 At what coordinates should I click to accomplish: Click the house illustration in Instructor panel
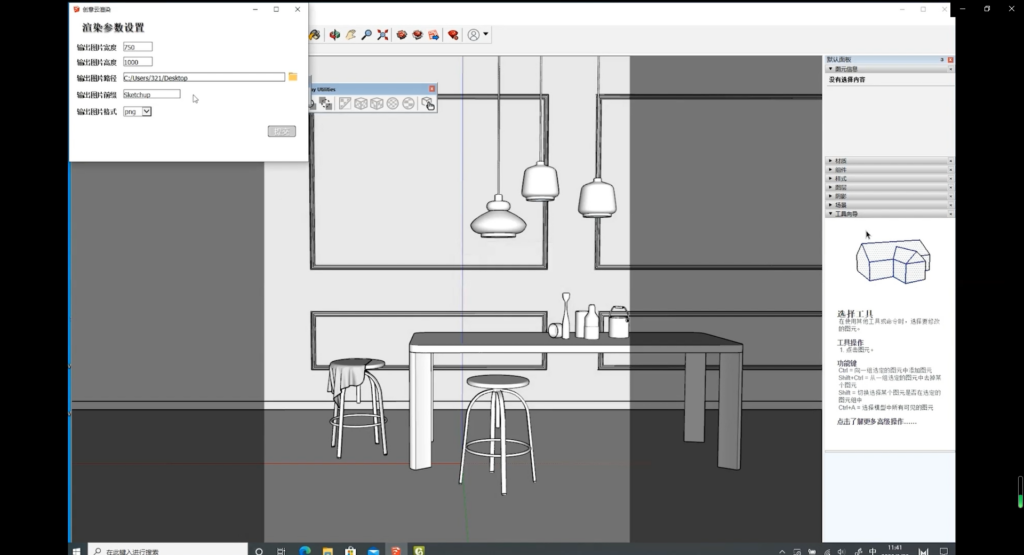[x=893, y=261]
